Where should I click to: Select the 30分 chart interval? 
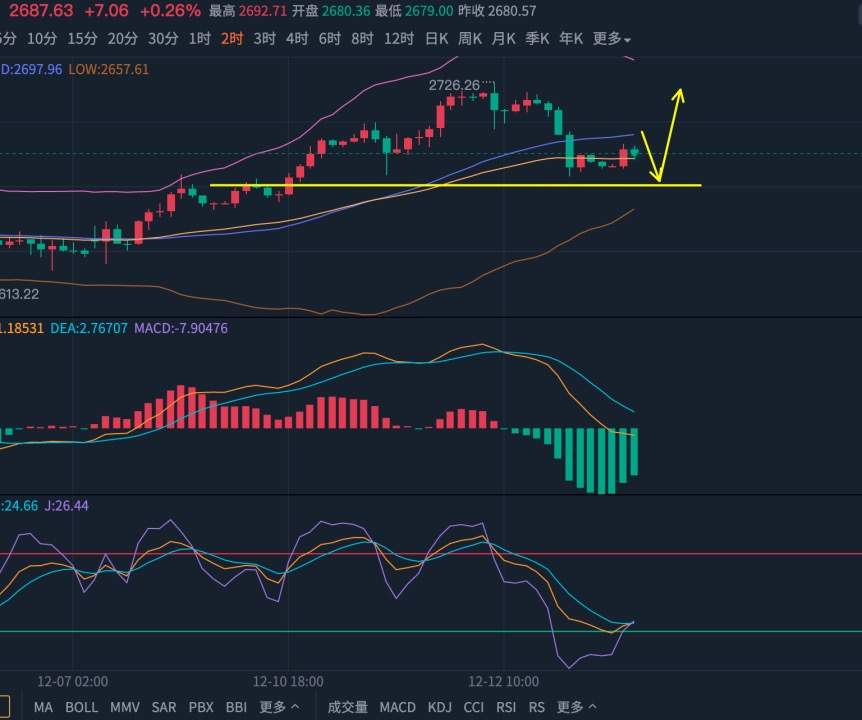click(x=163, y=38)
